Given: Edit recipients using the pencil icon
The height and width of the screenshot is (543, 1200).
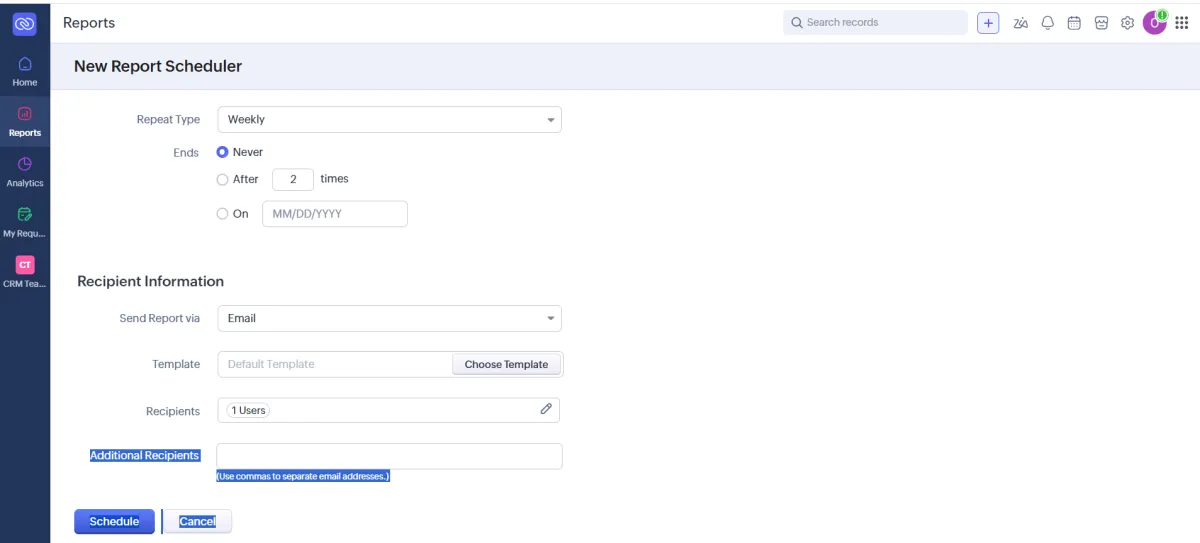Looking at the screenshot, I should click(x=546, y=409).
